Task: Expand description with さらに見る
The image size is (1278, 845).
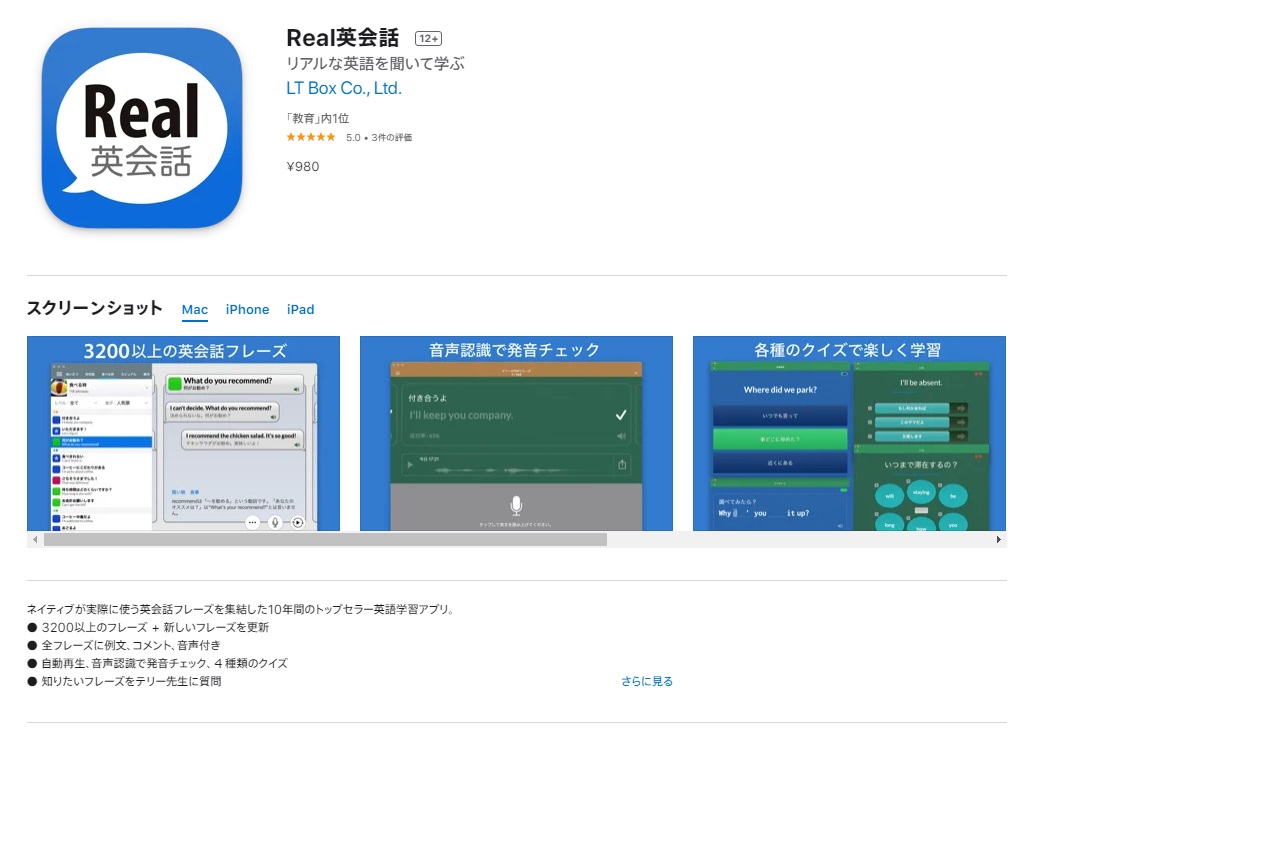Action: pos(647,681)
